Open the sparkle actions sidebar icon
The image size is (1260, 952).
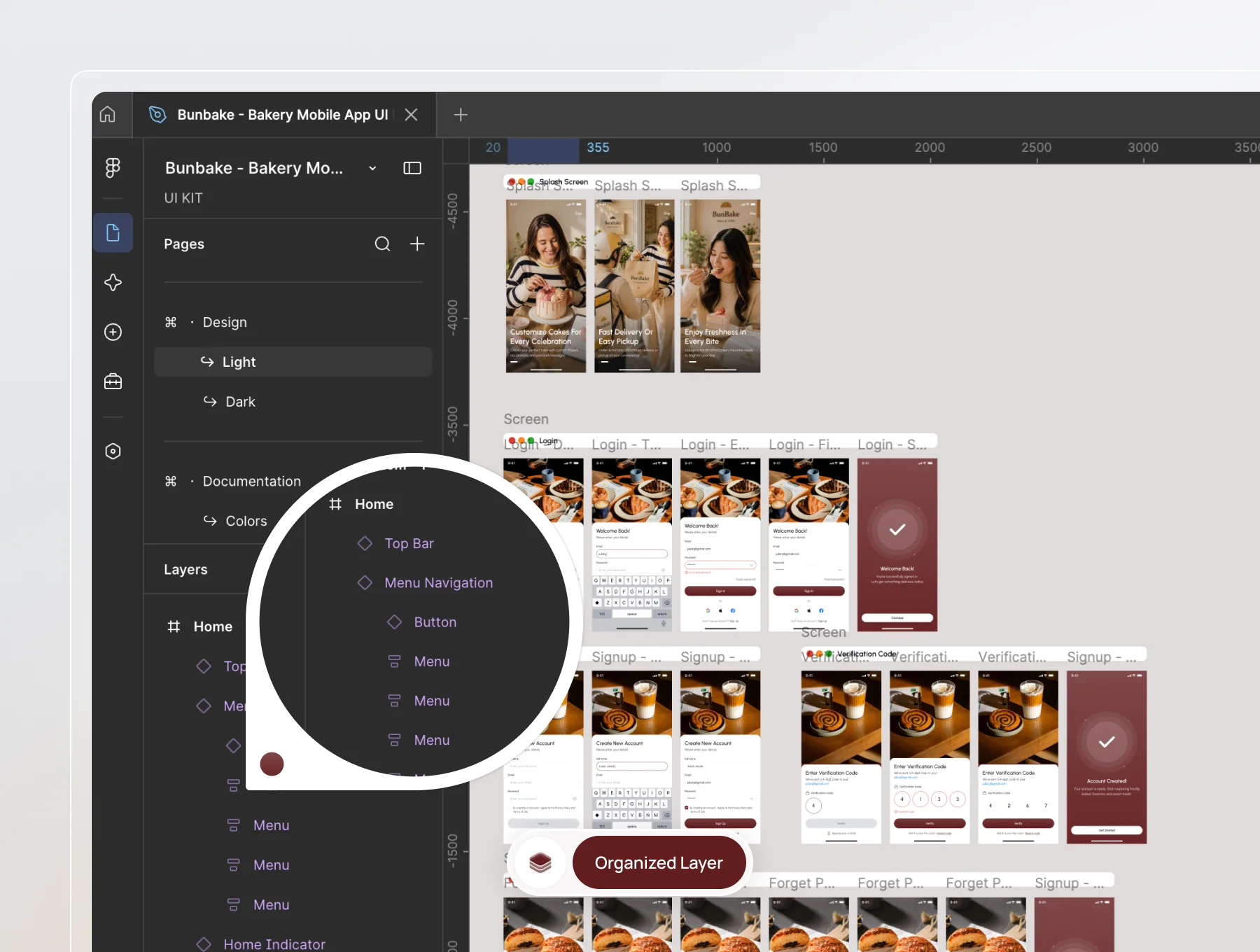113,282
